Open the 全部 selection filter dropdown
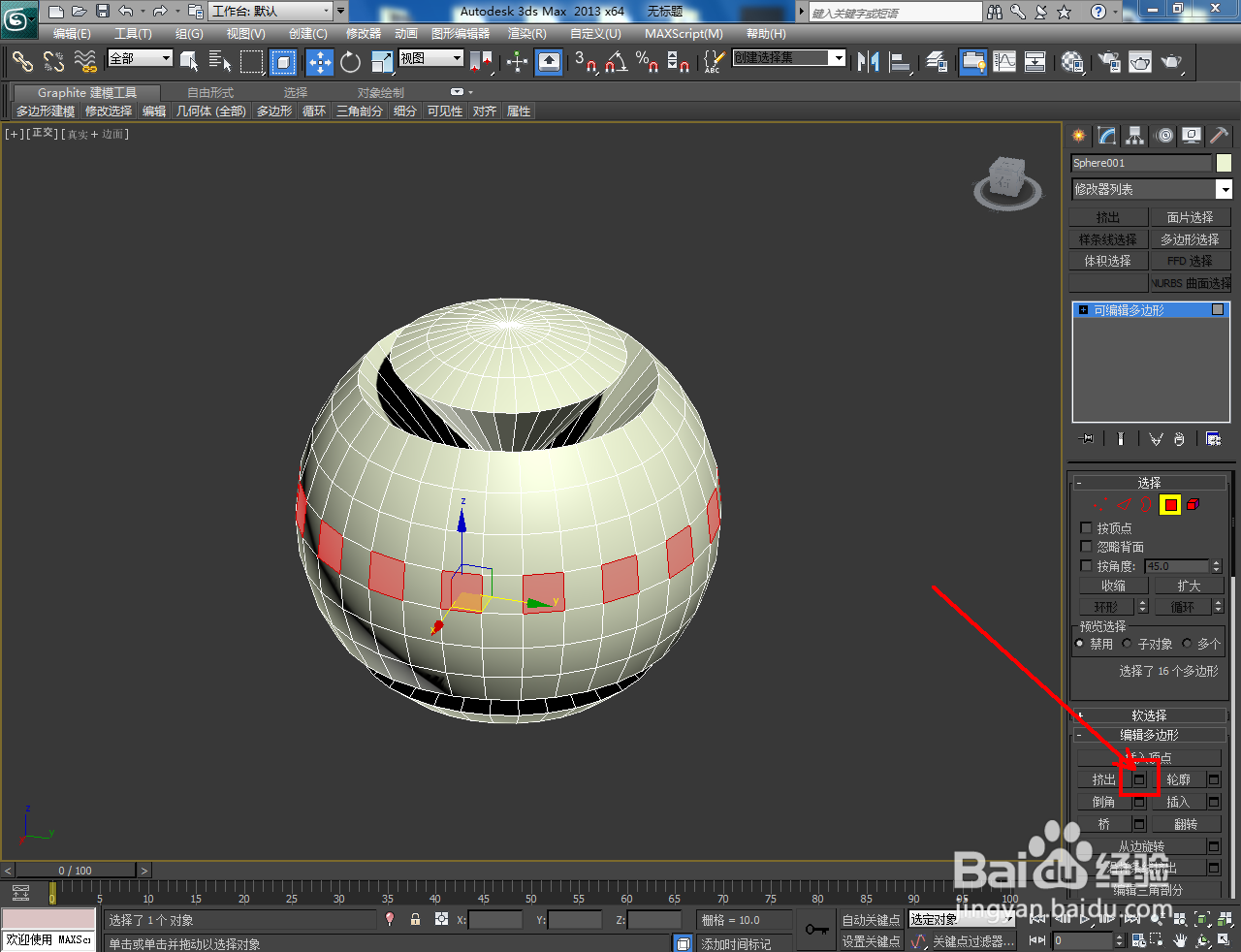 (x=167, y=58)
